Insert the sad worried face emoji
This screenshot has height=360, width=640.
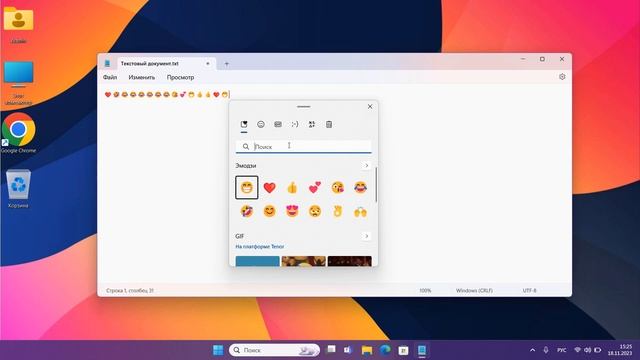(x=315, y=211)
